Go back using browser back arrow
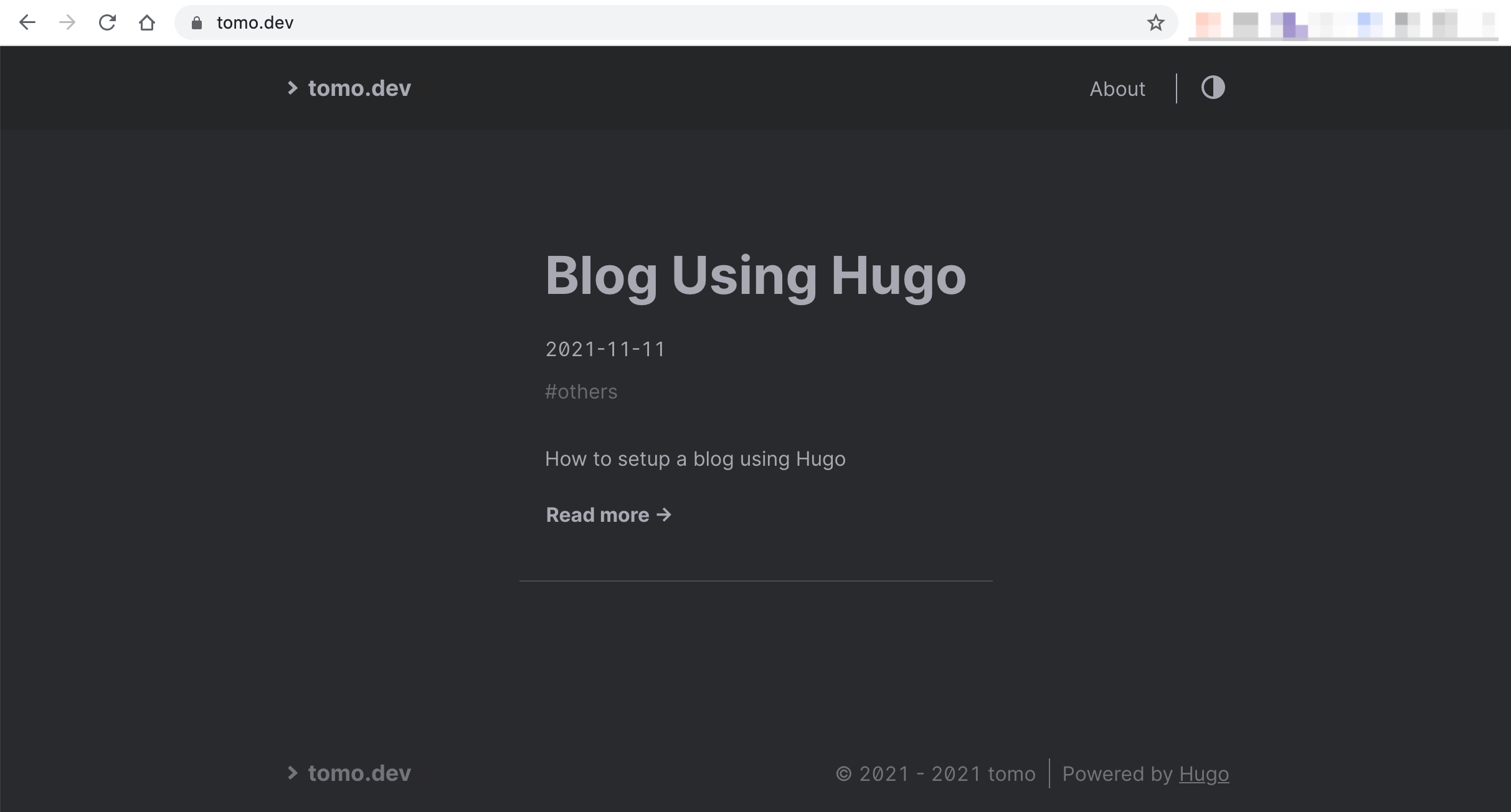 [27, 23]
